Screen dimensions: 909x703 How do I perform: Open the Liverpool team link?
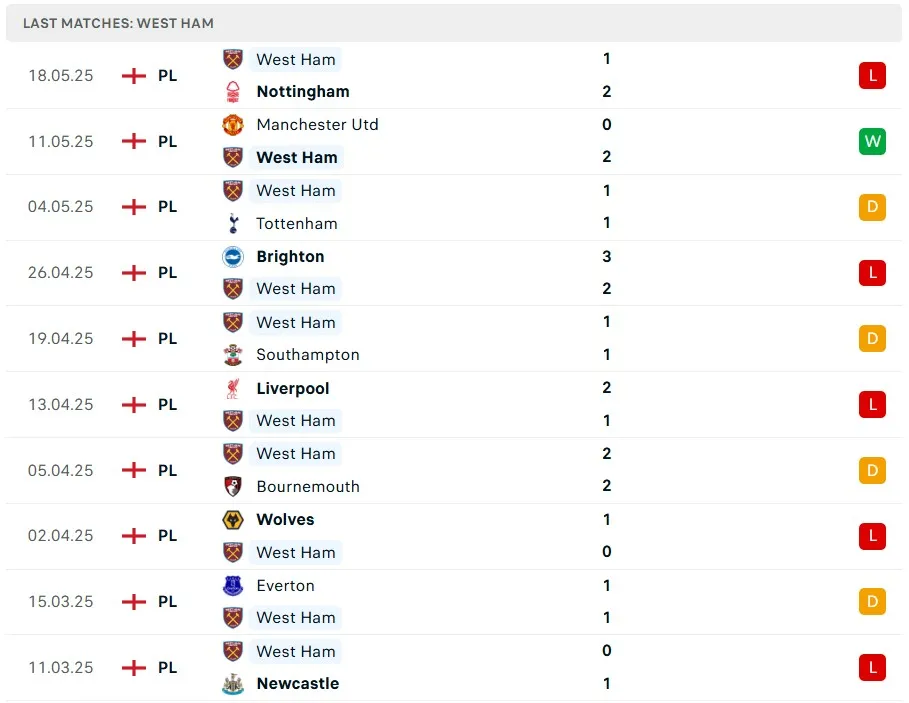(x=292, y=388)
